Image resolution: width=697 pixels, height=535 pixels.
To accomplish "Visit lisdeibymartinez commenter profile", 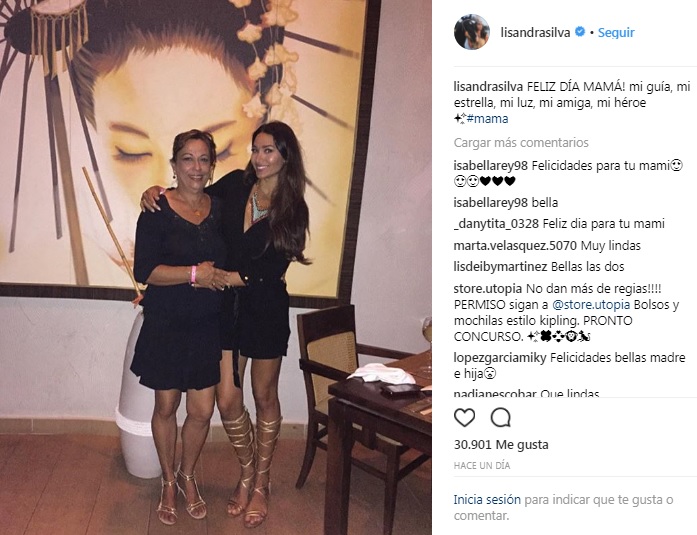I will pos(501,267).
